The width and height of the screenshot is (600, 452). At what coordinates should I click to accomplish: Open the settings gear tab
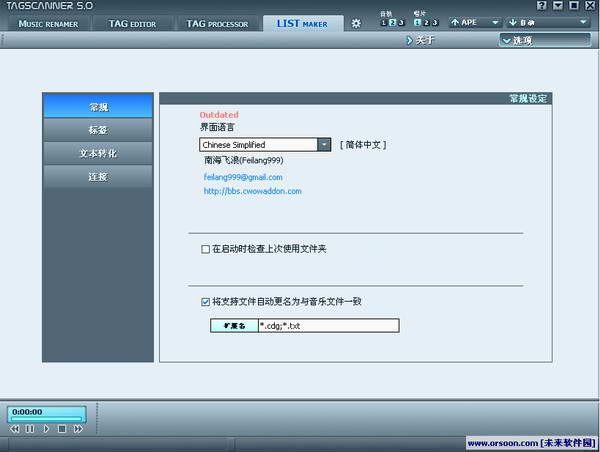click(x=356, y=23)
